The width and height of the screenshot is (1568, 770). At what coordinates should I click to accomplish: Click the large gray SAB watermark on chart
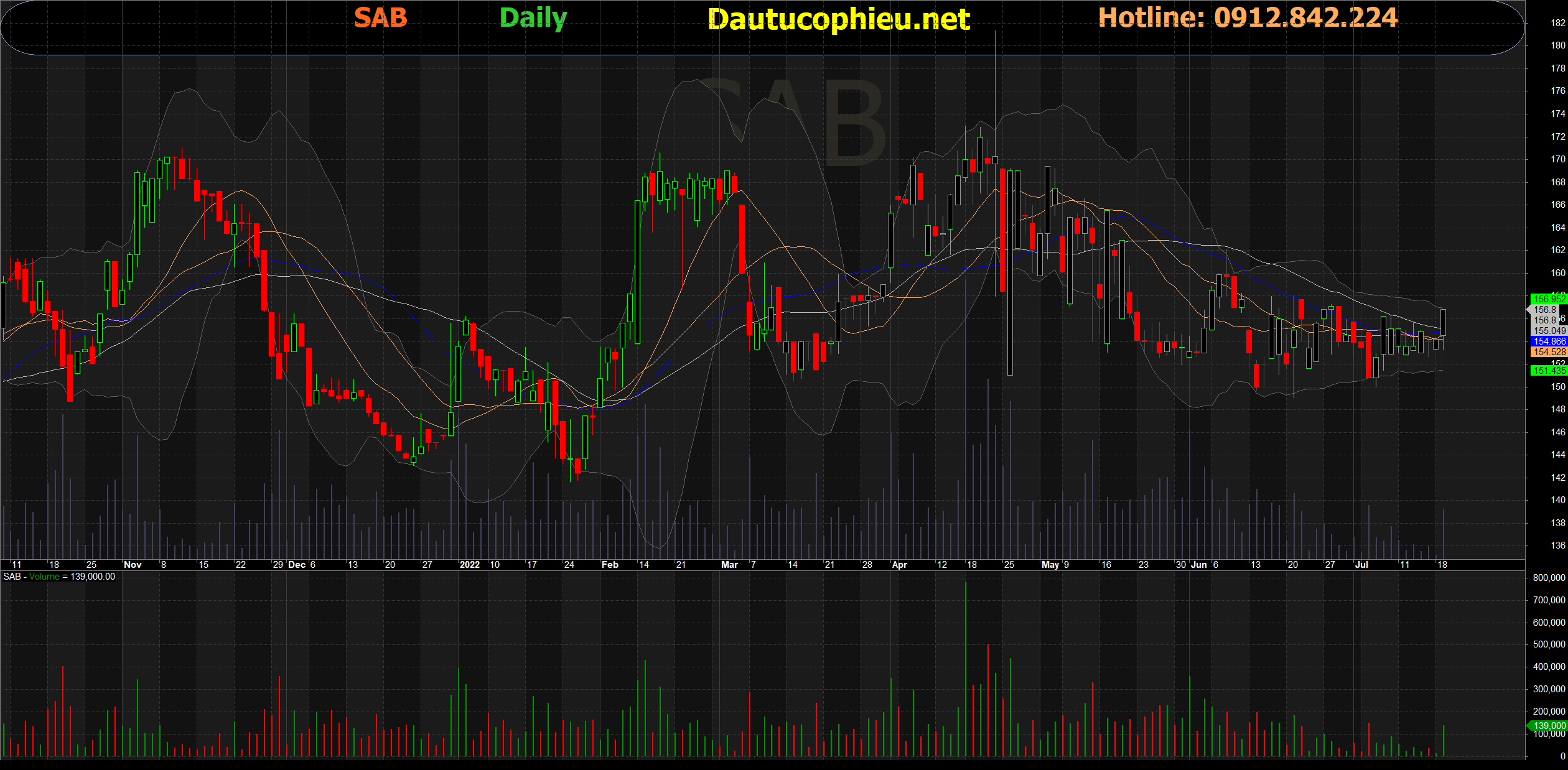tap(790, 121)
